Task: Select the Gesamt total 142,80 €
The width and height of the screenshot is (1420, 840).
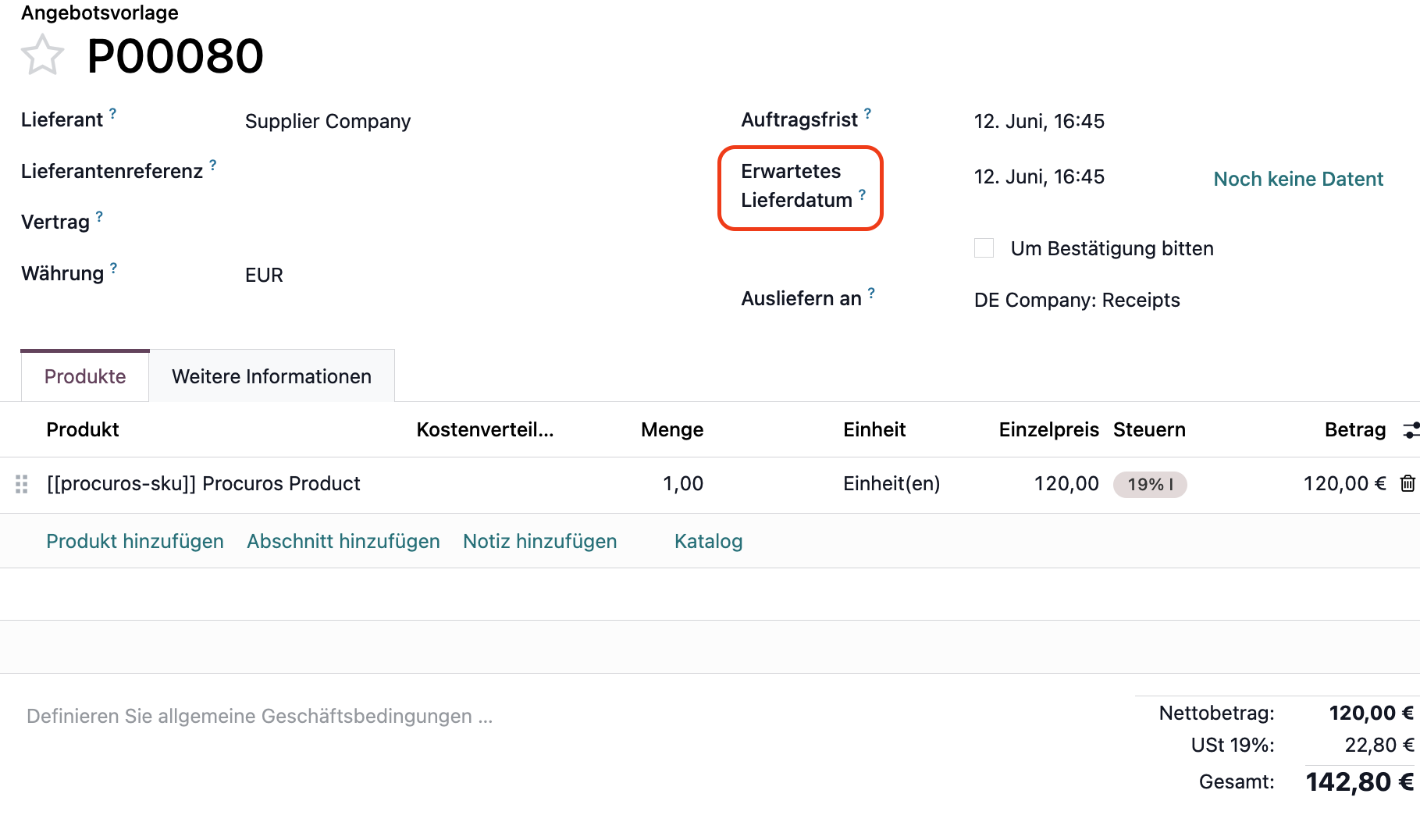Action: click(x=1360, y=781)
